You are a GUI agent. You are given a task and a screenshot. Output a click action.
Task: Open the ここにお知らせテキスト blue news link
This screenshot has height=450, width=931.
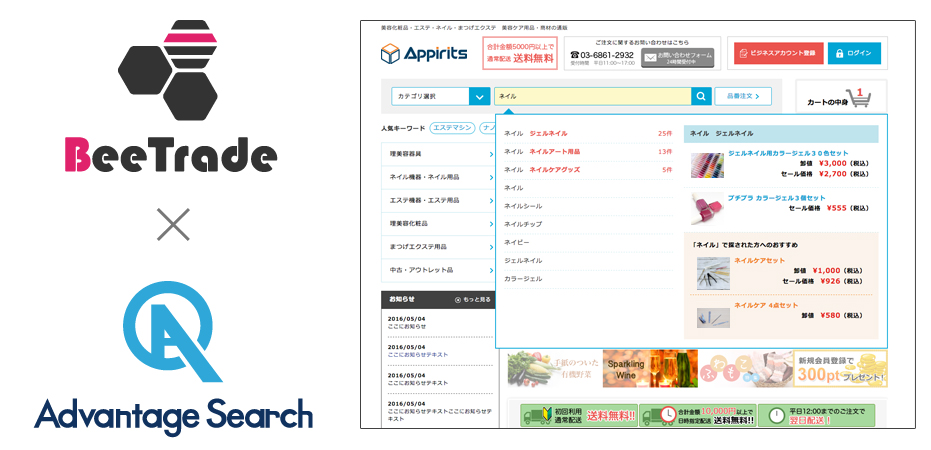(x=418, y=354)
